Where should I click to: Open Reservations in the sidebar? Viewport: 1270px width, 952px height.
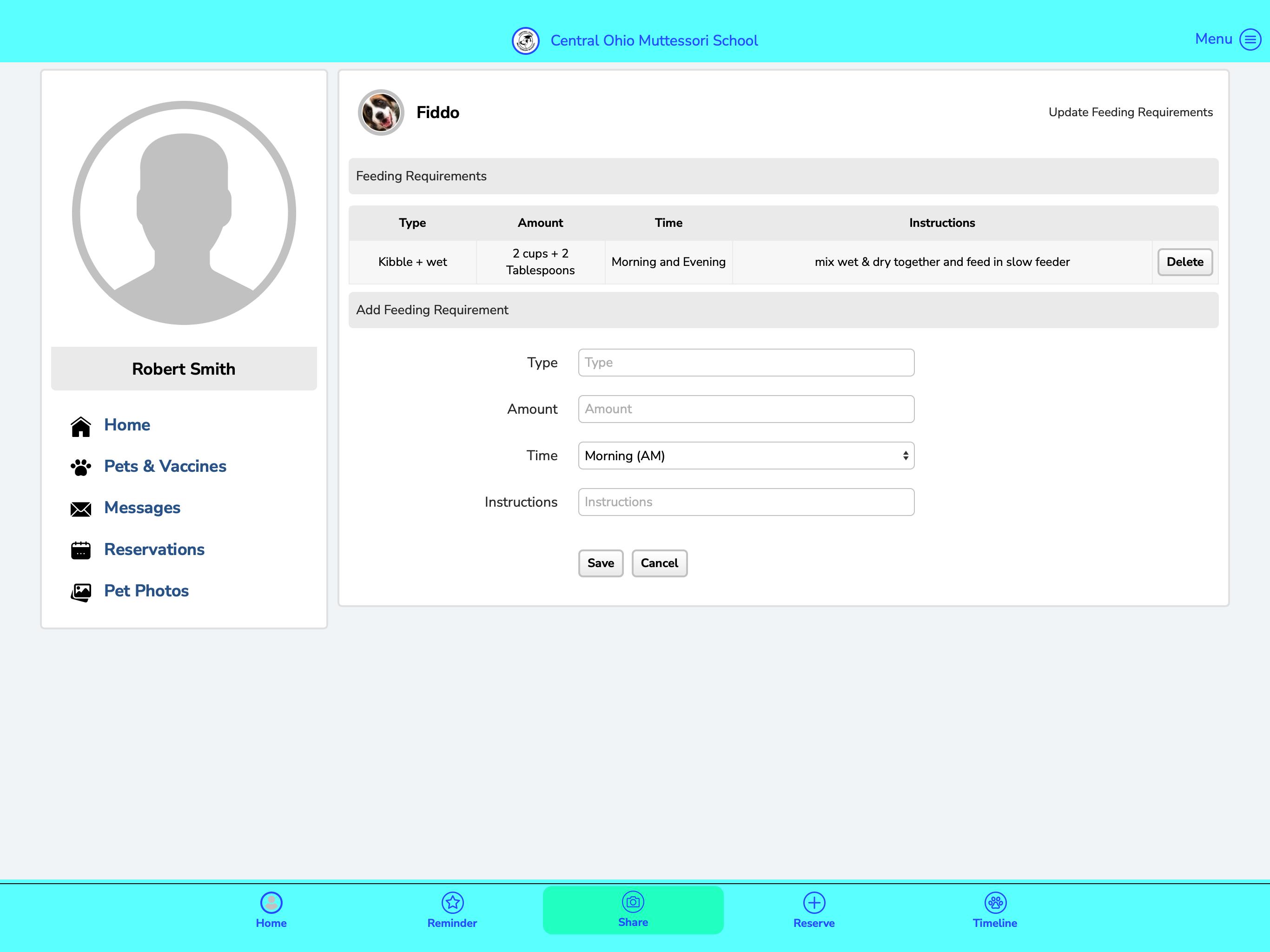click(x=154, y=549)
